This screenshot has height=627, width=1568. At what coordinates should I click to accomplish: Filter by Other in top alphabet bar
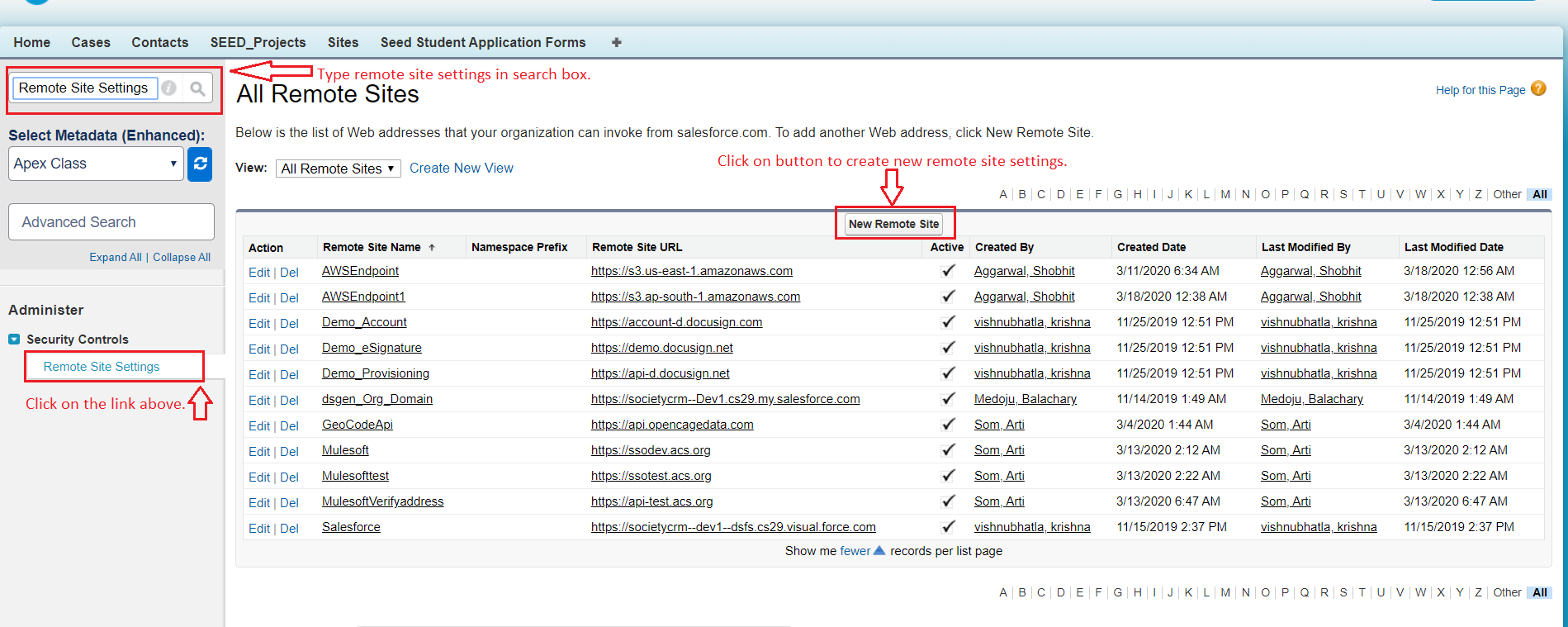tap(1507, 194)
